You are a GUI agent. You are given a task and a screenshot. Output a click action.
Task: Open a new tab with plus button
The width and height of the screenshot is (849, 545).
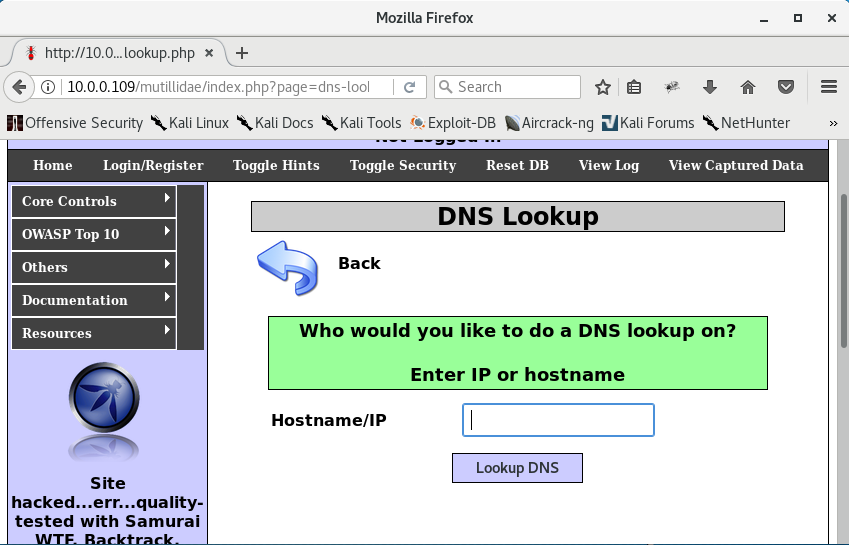pyautogui.click(x=242, y=53)
